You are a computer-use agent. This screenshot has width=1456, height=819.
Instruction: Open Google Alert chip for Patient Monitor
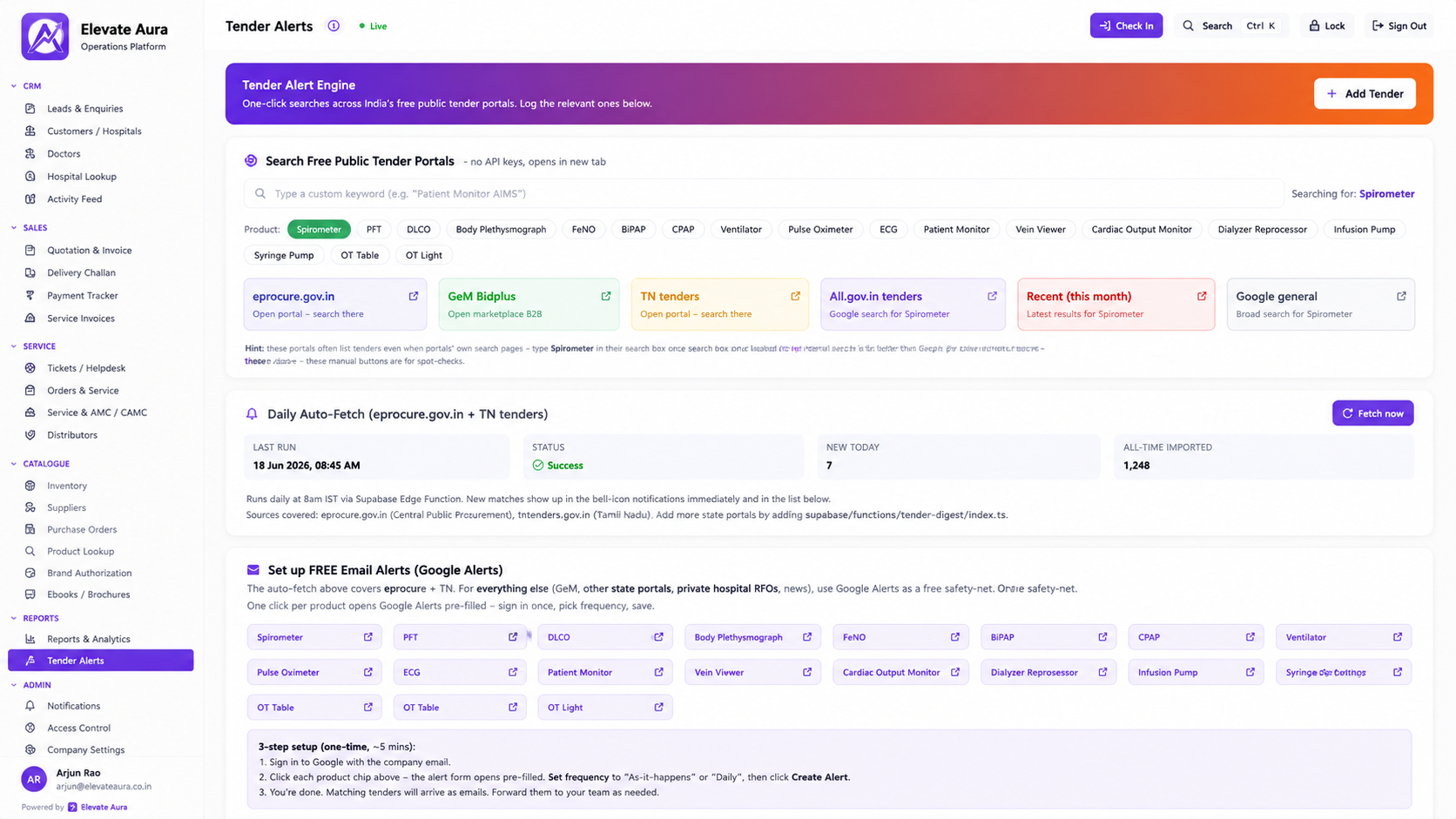[605, 673]
